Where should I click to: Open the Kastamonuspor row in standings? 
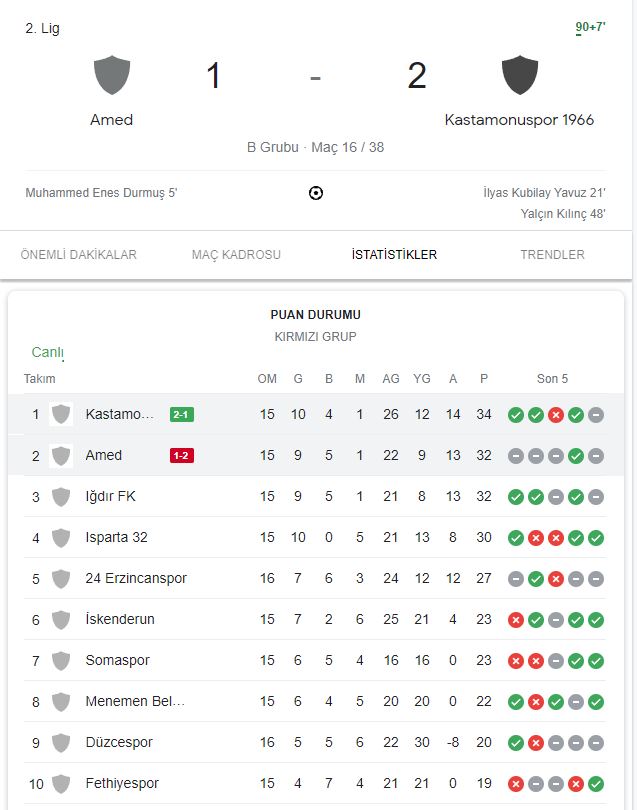(120, 414)
